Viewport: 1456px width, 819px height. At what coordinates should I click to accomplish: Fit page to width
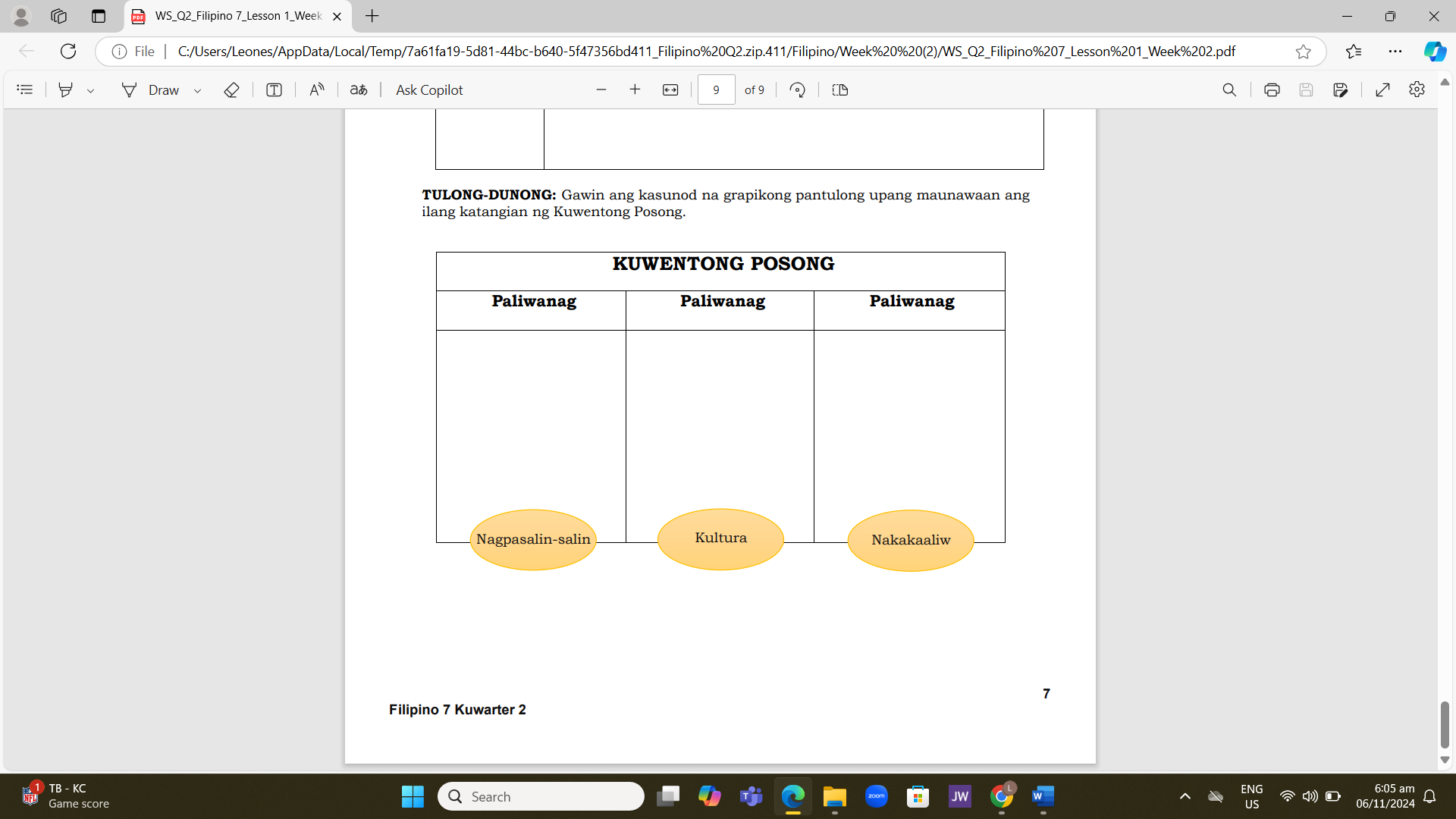coord(670,89)
